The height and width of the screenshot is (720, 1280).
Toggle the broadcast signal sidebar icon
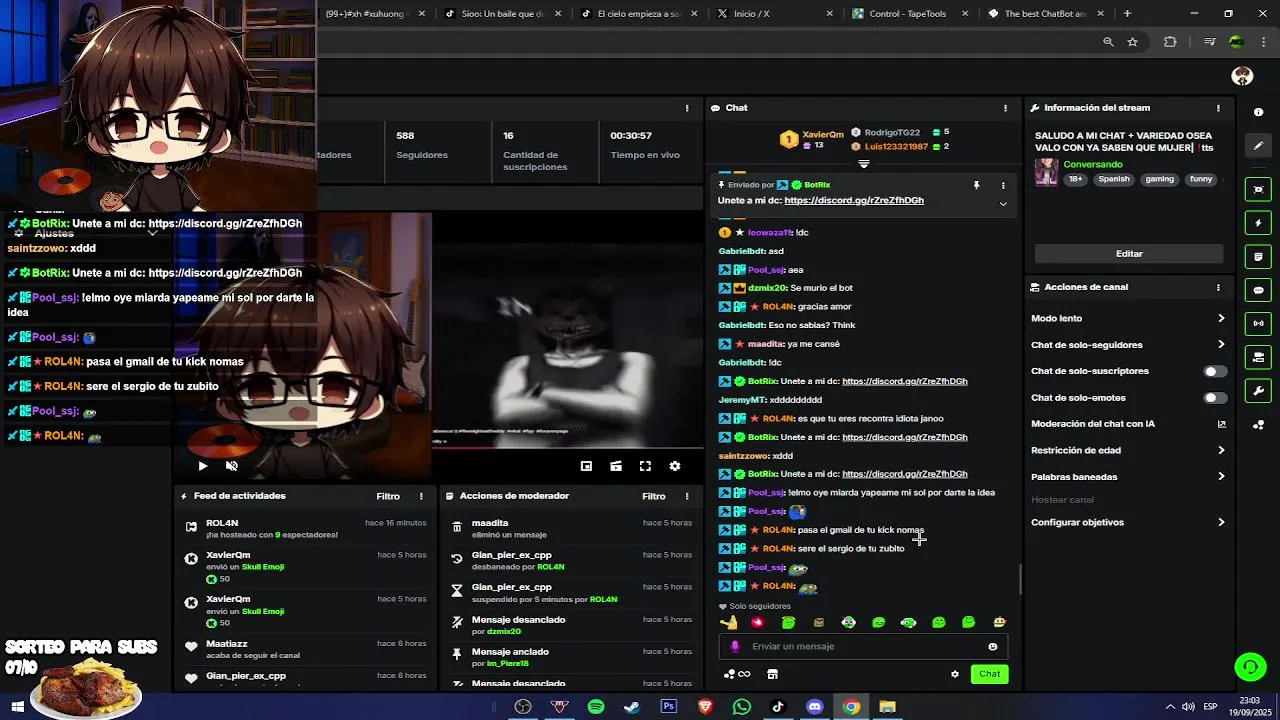pos(1258,323)
